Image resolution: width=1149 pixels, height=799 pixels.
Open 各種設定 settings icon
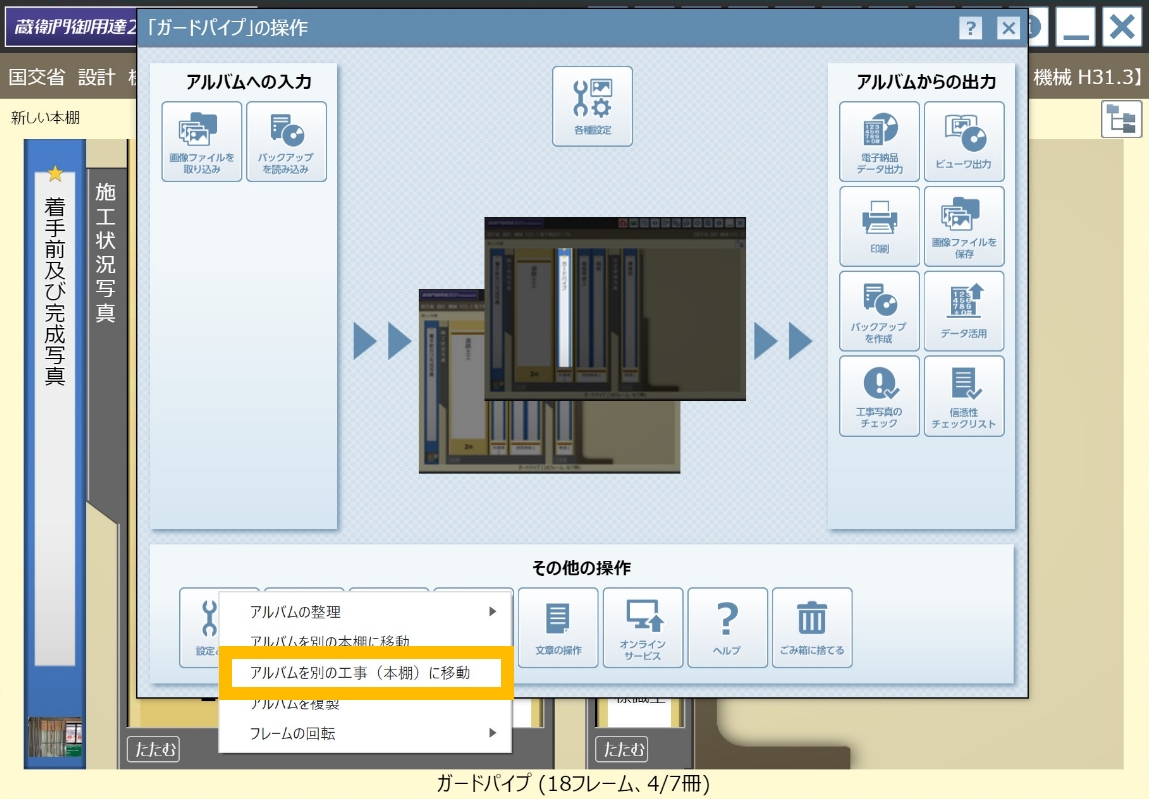[x=592, y=106]
